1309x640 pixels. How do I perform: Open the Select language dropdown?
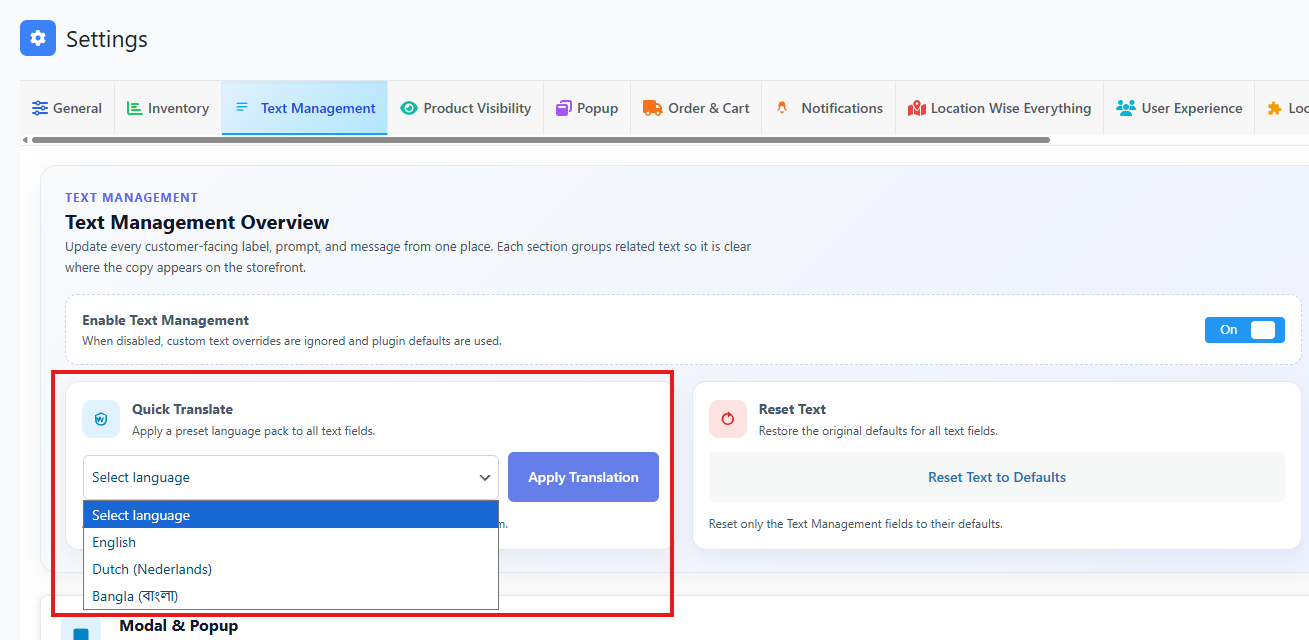(x=291, y=478)
